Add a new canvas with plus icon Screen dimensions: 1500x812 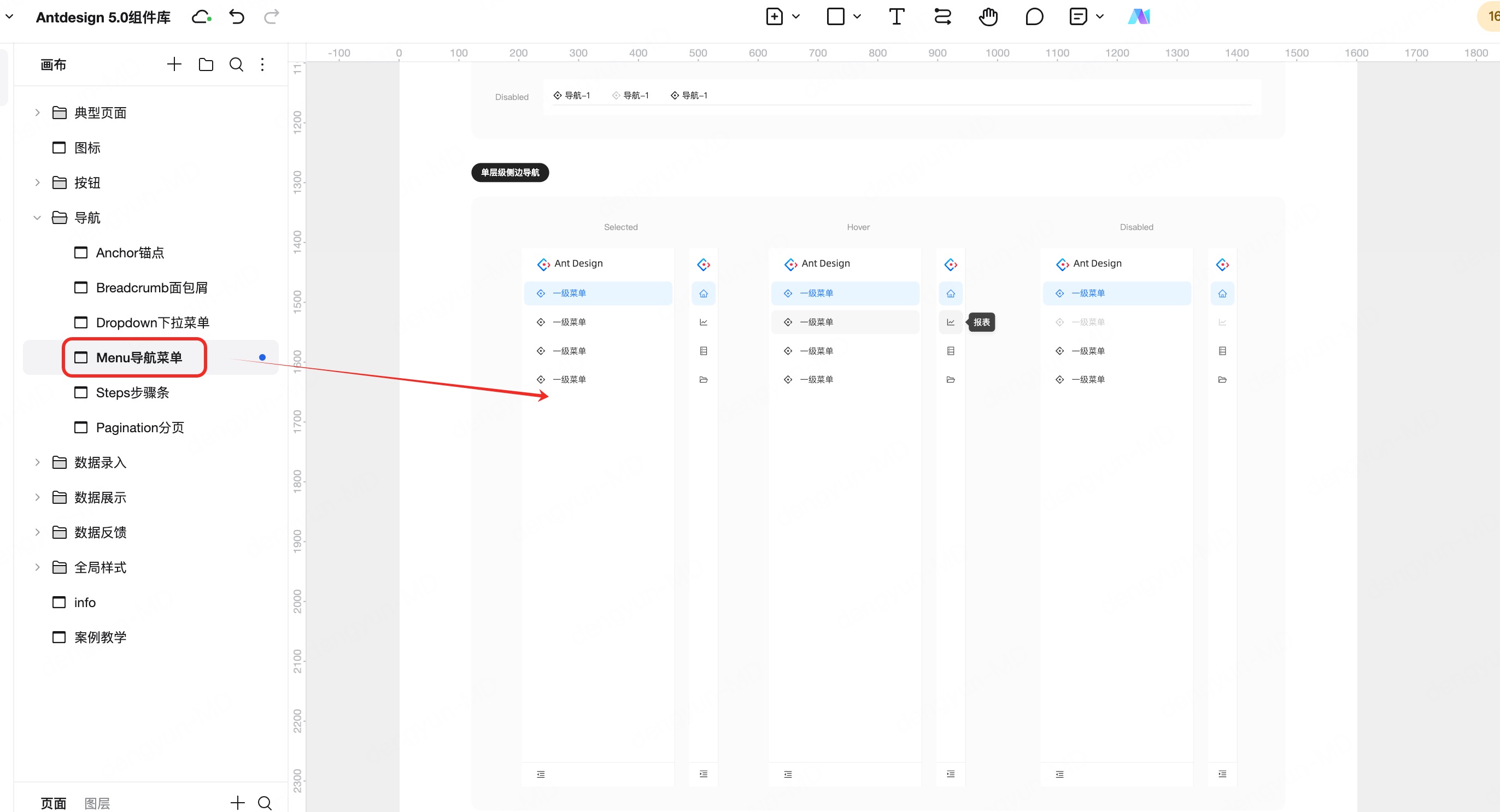coord(174,64)
